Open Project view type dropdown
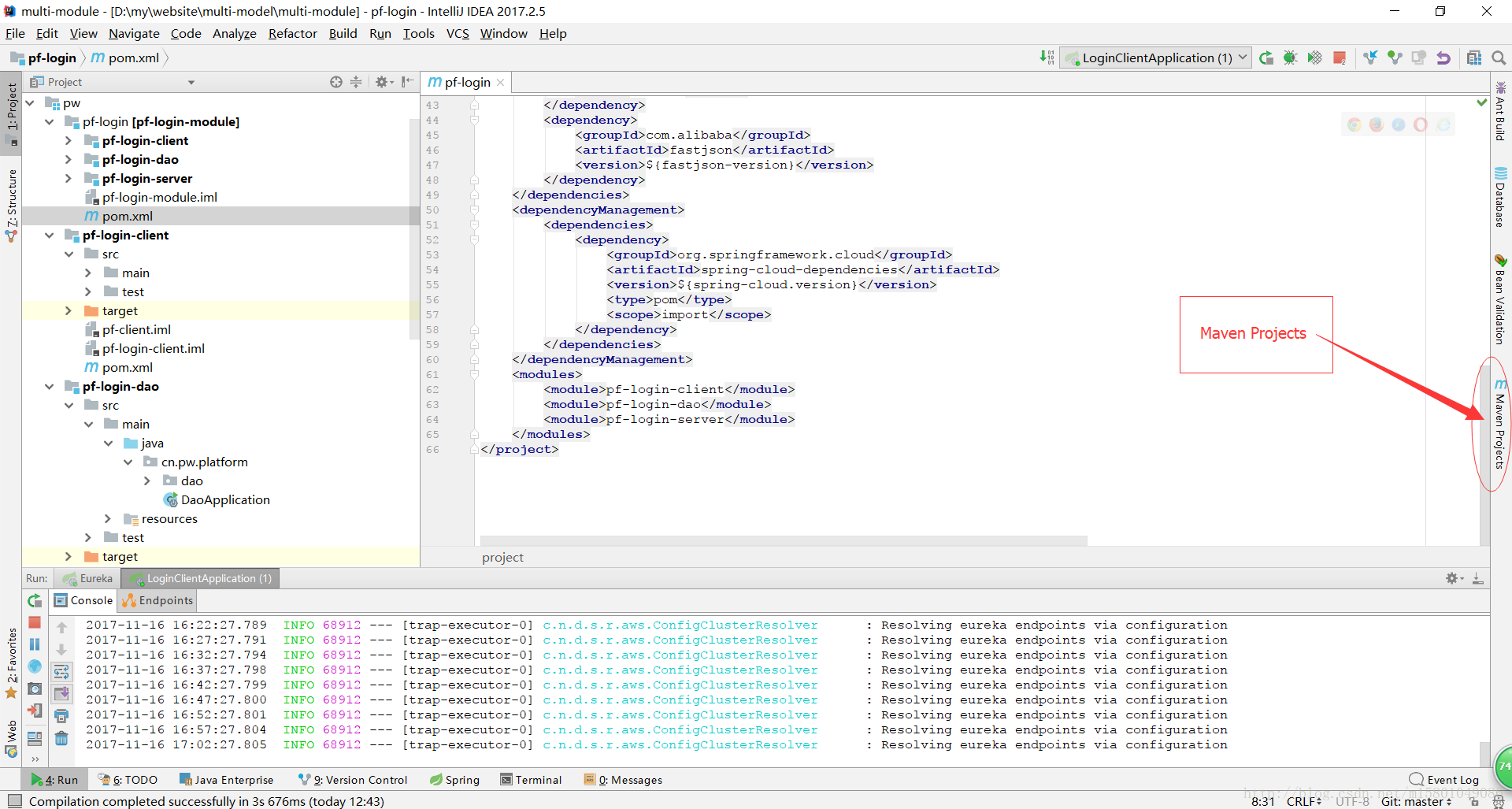 click(191, 82)
